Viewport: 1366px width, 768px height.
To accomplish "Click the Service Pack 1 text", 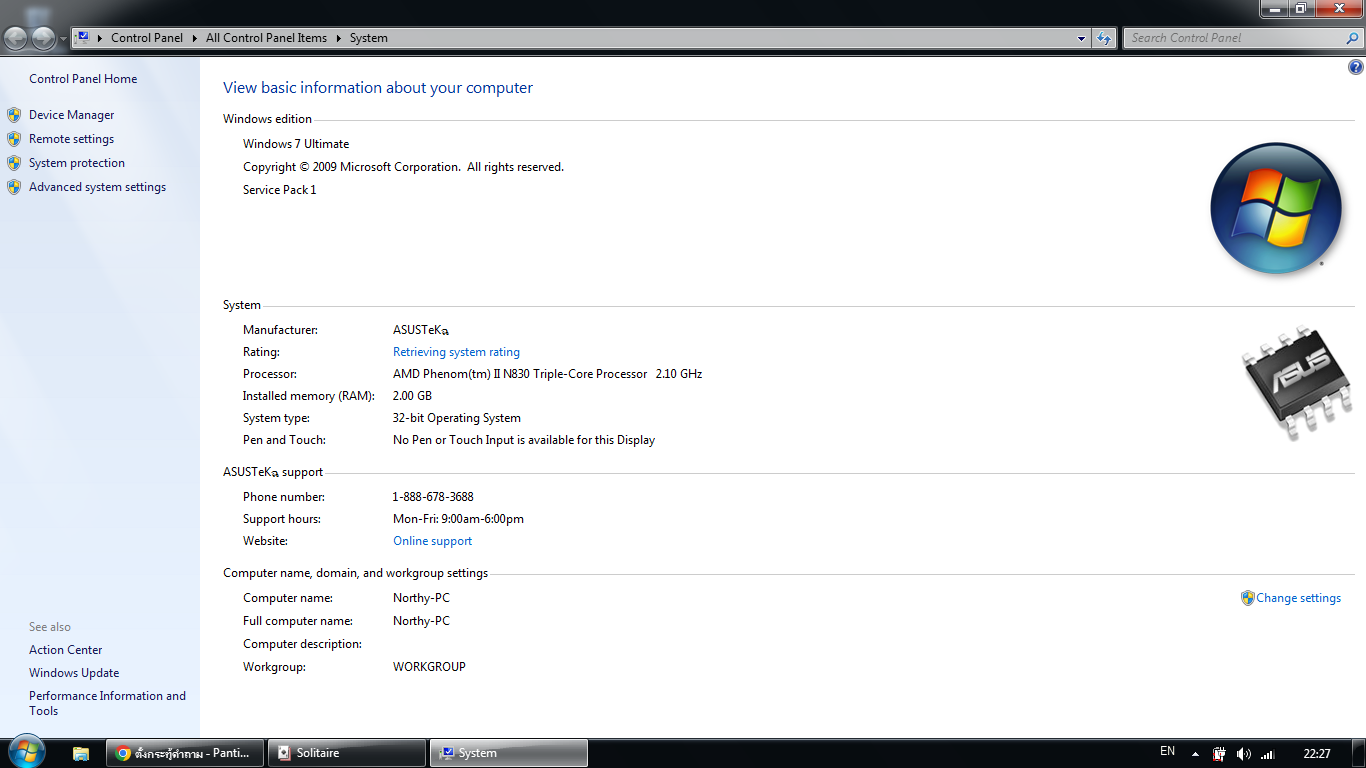I will coord(279,190).
